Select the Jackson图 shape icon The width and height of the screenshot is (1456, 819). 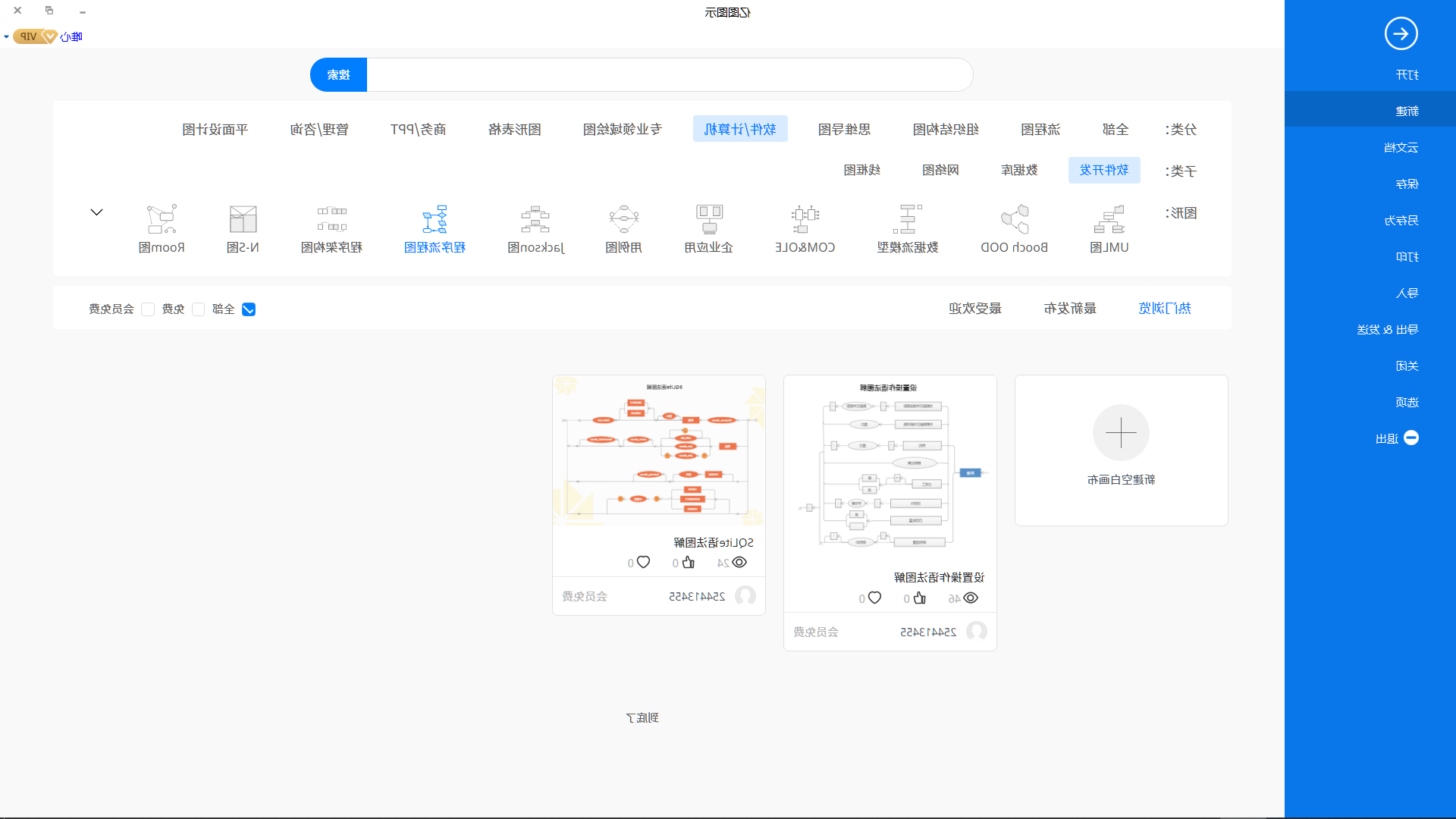535,219
